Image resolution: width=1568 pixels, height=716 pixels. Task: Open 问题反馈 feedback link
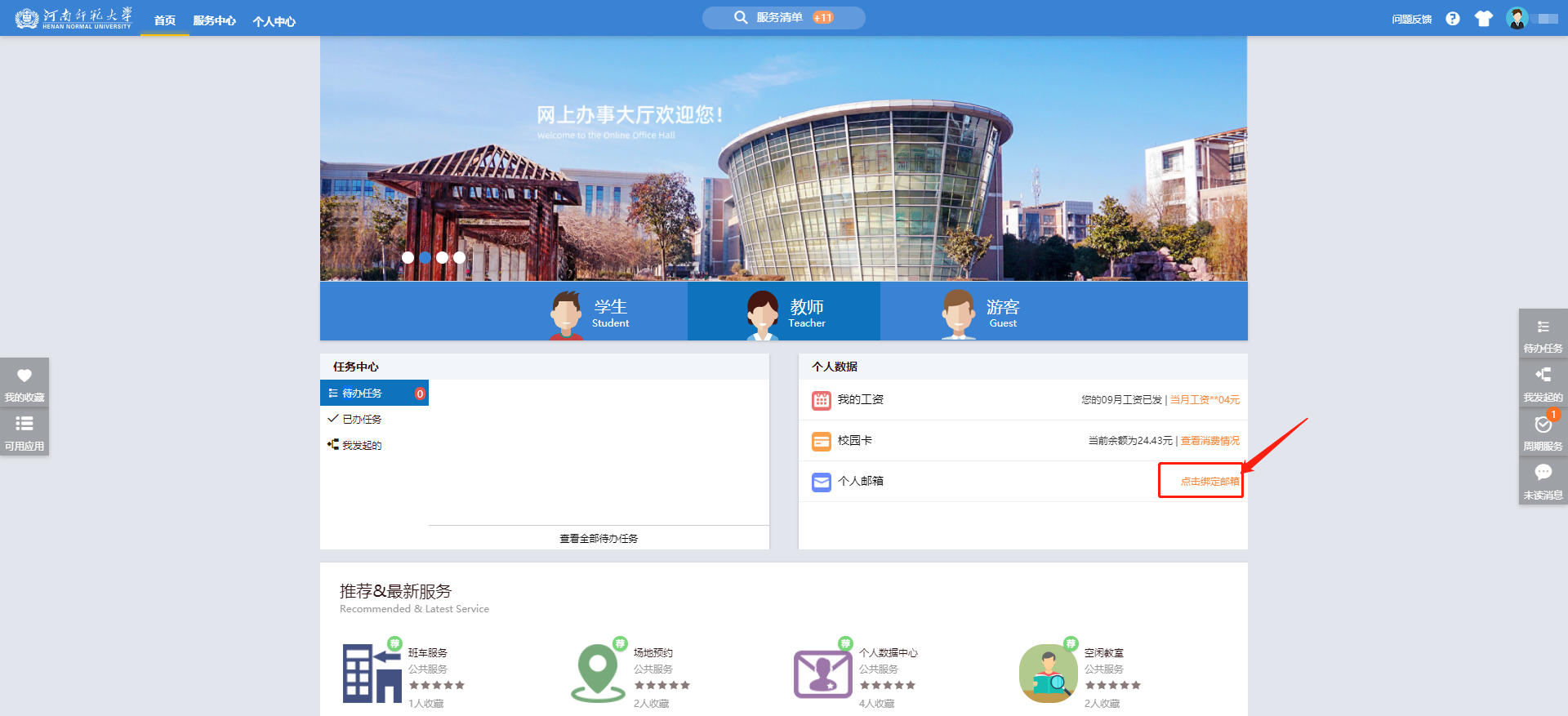pos(1412,19)
